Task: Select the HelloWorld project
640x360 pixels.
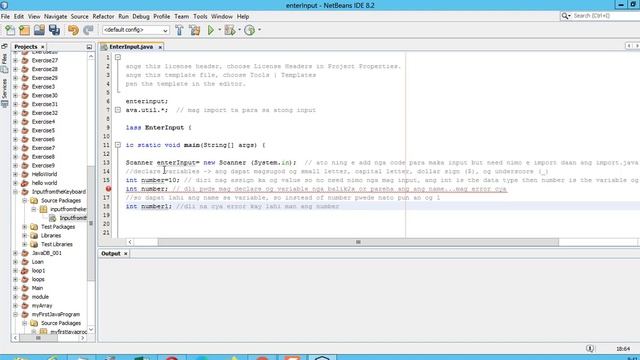Action: [44, 174]
